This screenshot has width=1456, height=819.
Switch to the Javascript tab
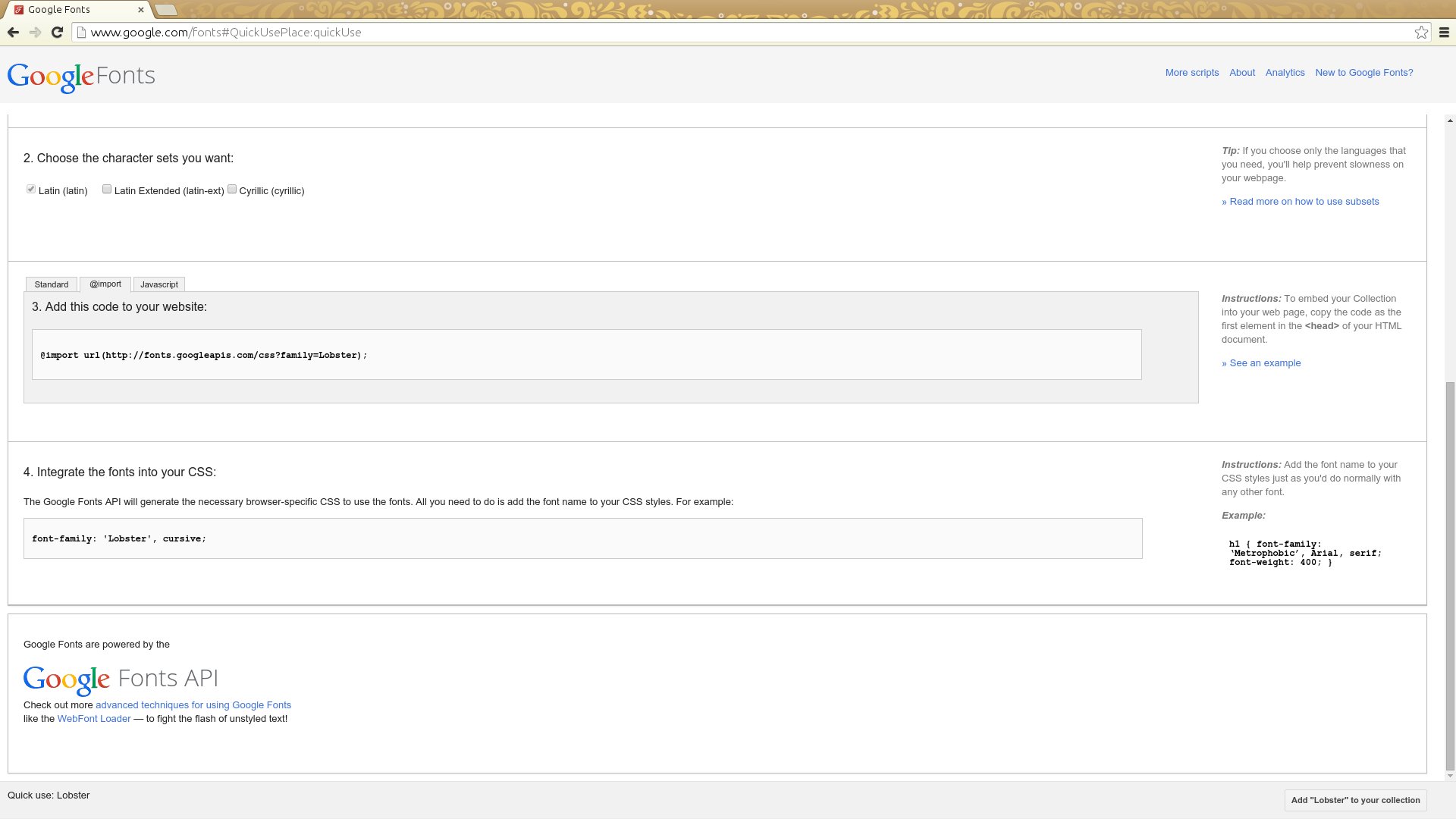click(x=159, y=284)
